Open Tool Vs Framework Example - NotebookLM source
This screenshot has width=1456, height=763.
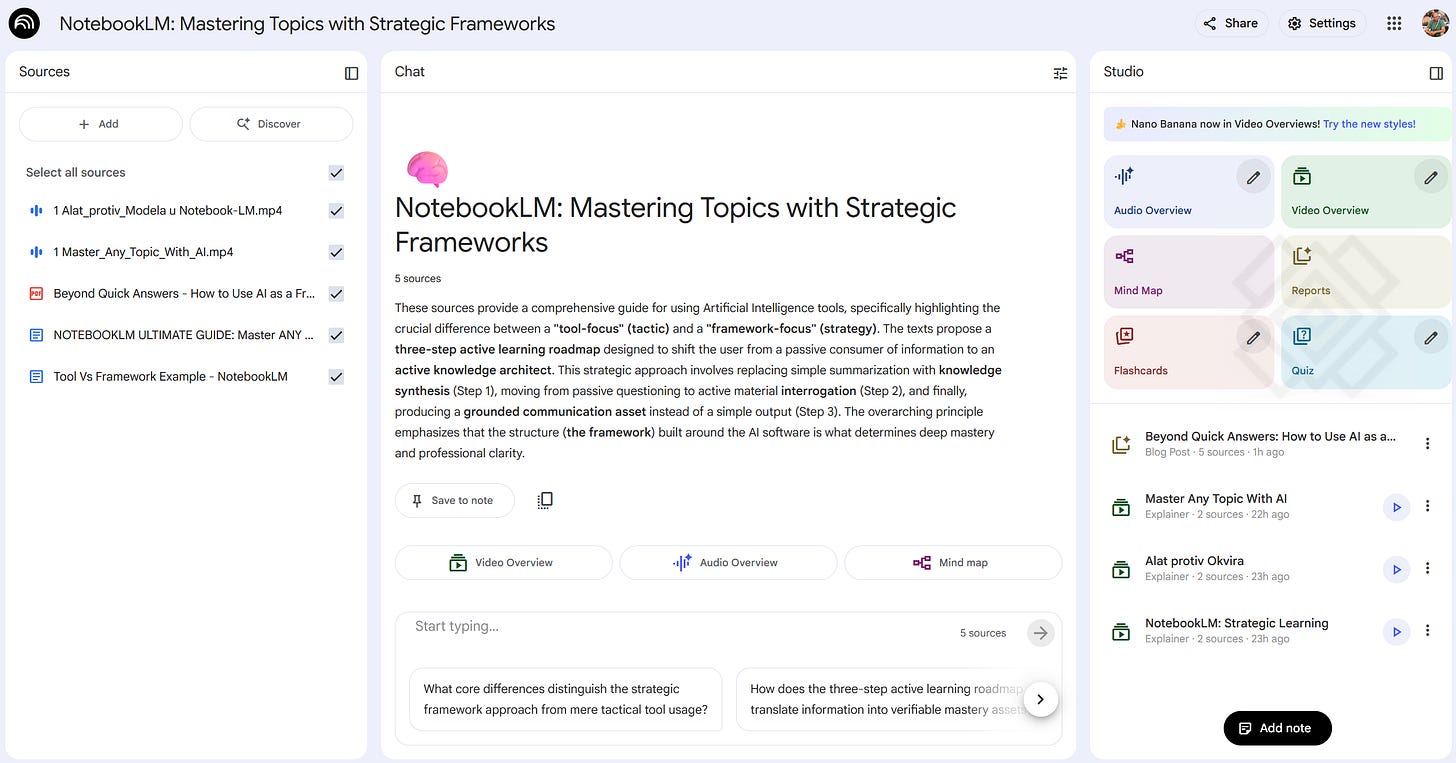(x=170, y=377)
